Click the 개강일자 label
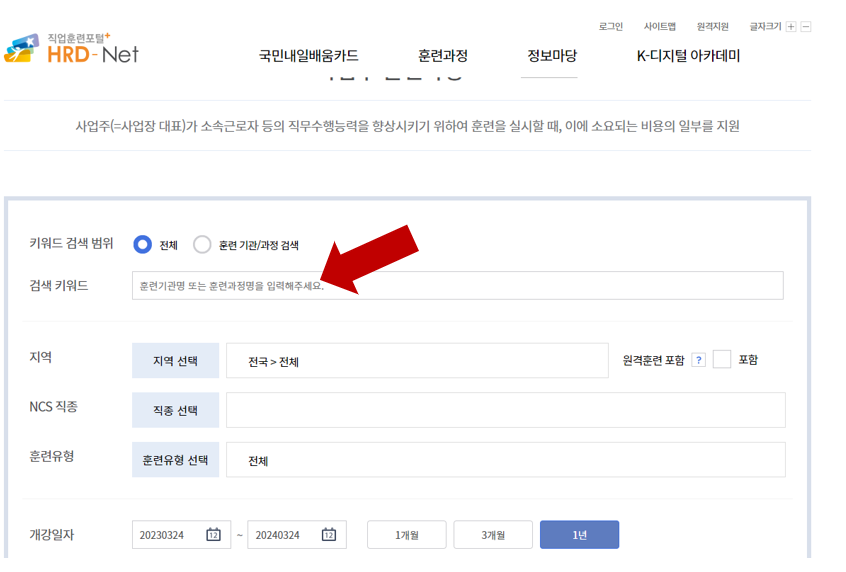The image size is (846, 572). pos(51,535)
